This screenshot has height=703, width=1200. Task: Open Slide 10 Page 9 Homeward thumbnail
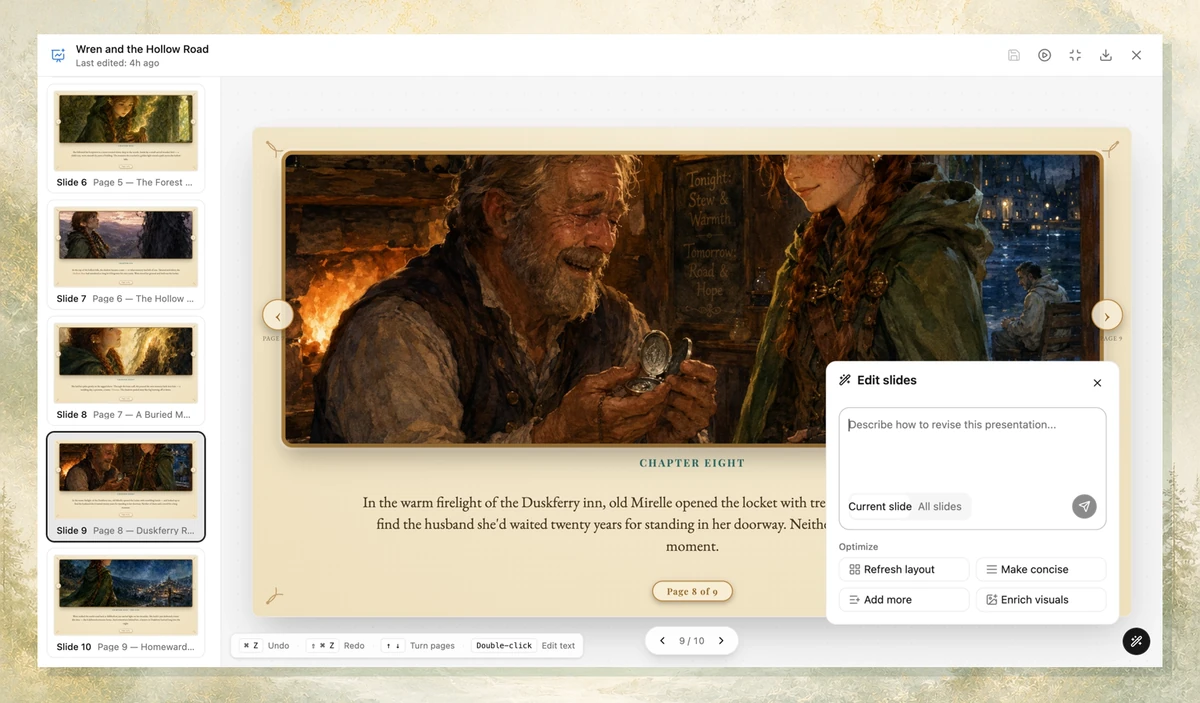coord(126,603)
